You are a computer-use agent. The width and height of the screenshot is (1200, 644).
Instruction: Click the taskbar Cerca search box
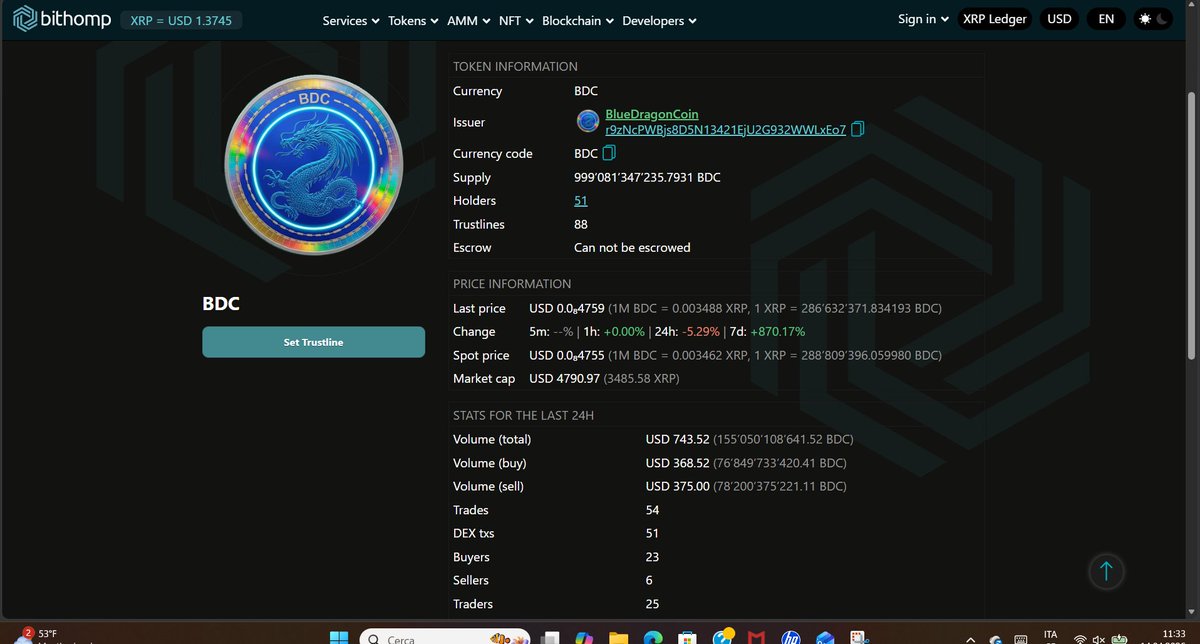445,637
